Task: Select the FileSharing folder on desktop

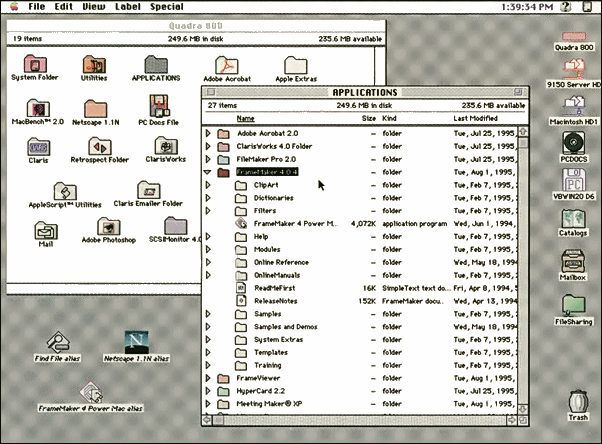Action: pos(574,305)
